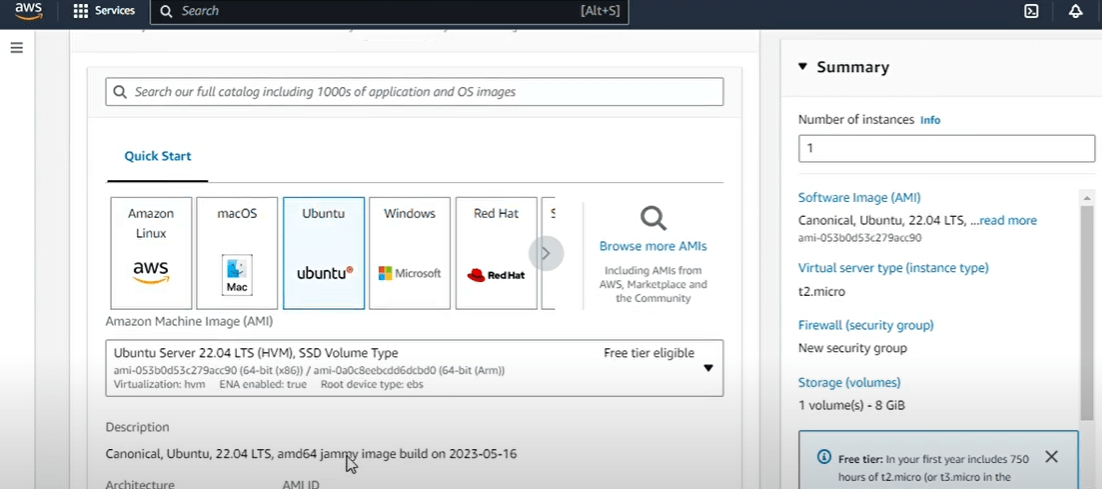Switch to the Quick Start tab

pos(158,156)
